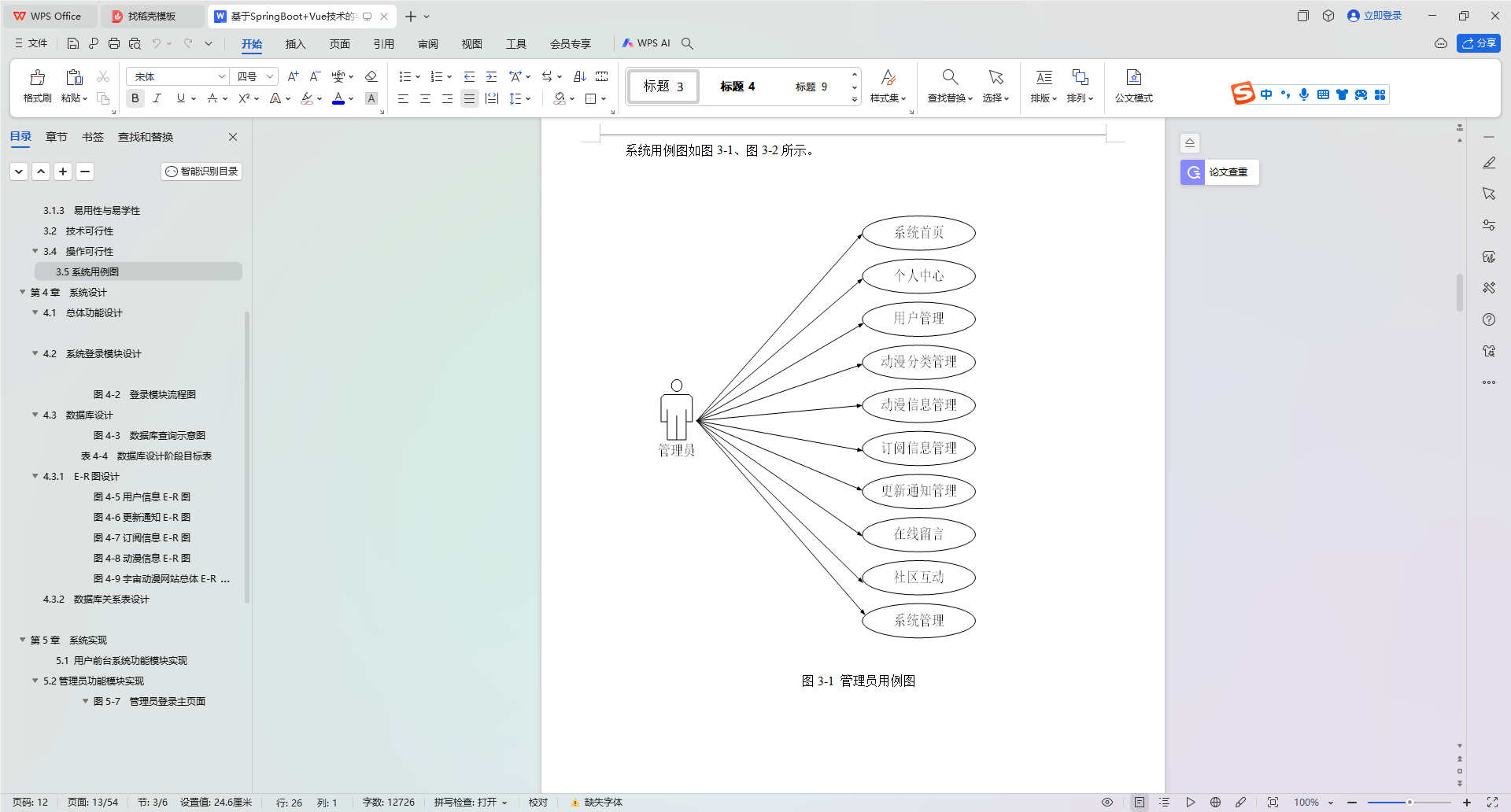The image size is (1511, 812).
Task: Select outline item 4.3.2 数据库关系表设计
Action: pyautogui.click(x=96, y=599)
